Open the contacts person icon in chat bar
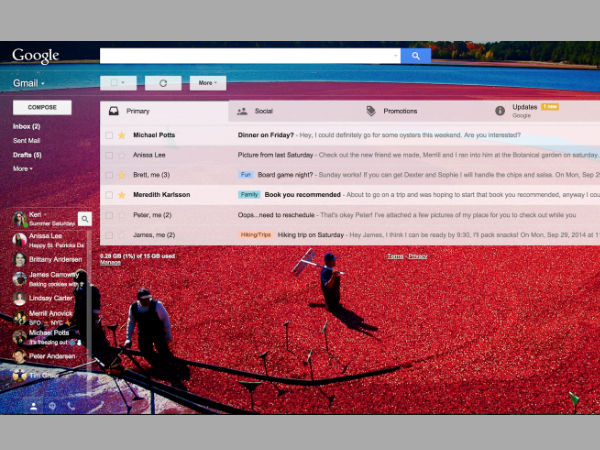 pyautogui.click(x=33, y=406)
